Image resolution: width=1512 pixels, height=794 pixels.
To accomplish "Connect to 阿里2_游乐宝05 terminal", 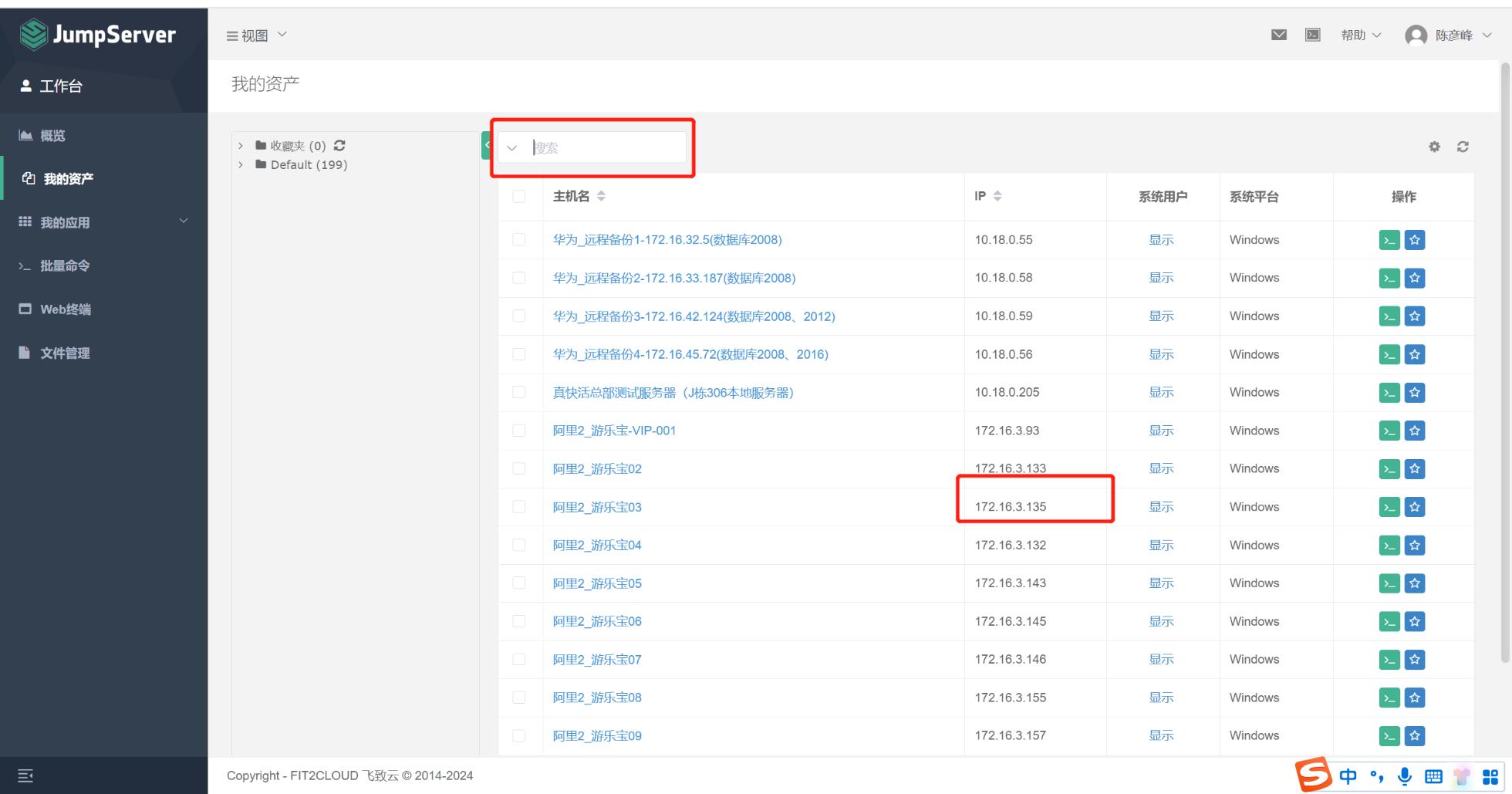I will [1389, 583].
